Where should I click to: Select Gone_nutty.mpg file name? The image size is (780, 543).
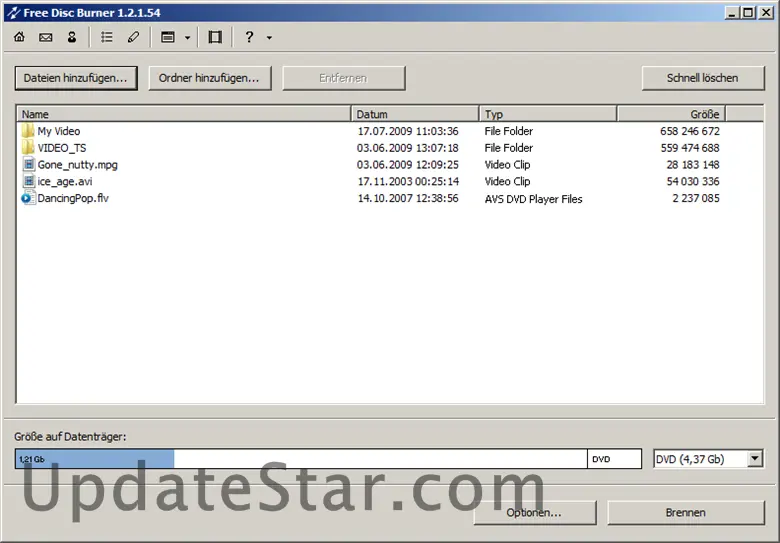[x=78, y=165]
